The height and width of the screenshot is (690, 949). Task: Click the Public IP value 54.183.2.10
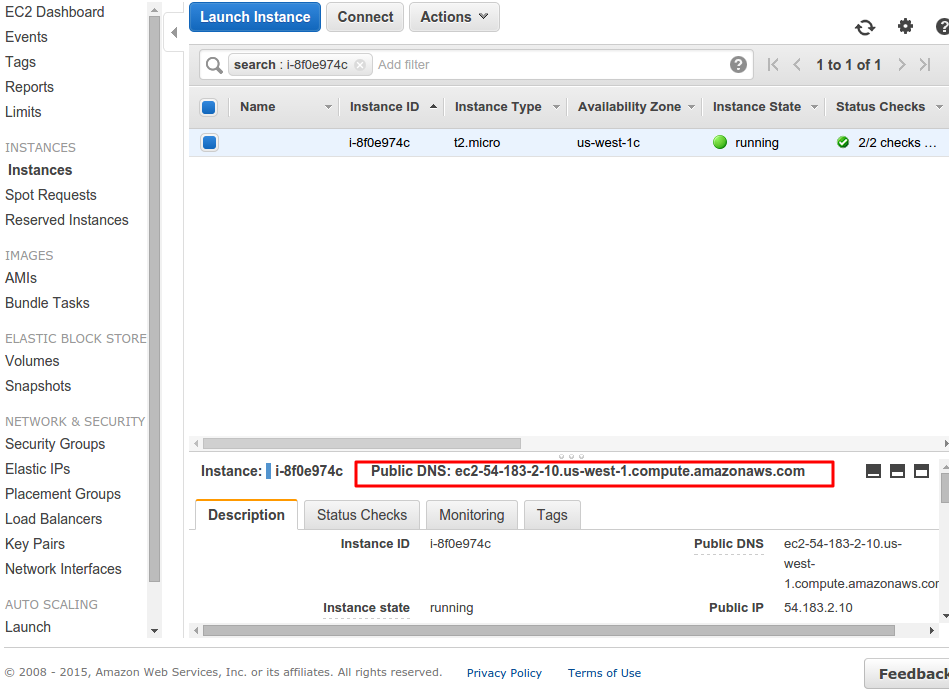[x=818, y=608]
